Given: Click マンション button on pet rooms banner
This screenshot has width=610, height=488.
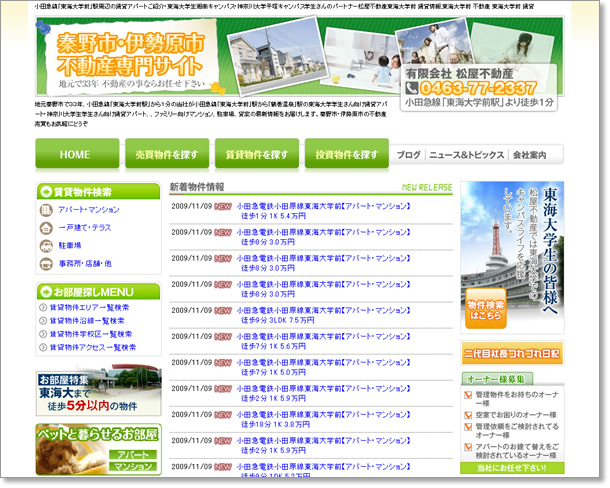Looking at the screenshot, I should click(133, 466).
